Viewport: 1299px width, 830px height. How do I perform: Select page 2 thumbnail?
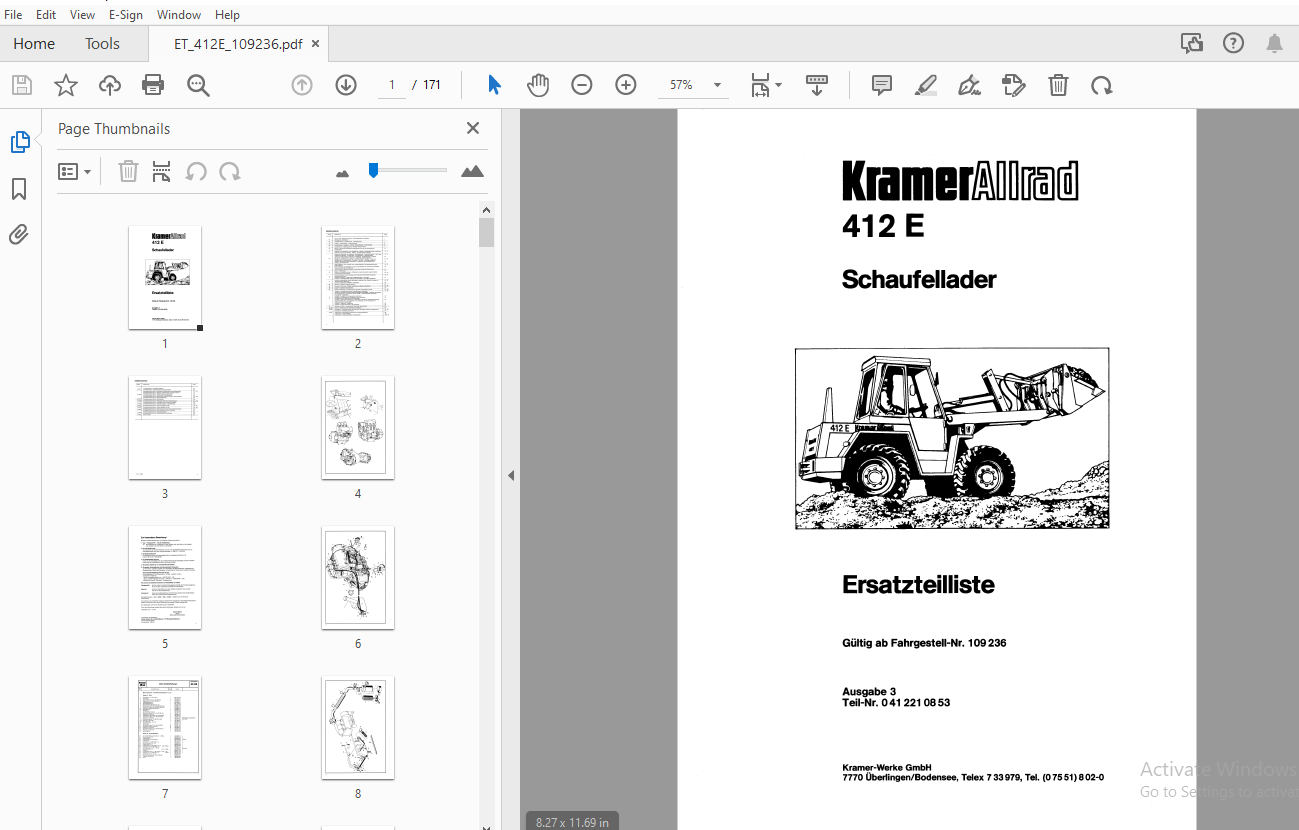tap(358, 277)
